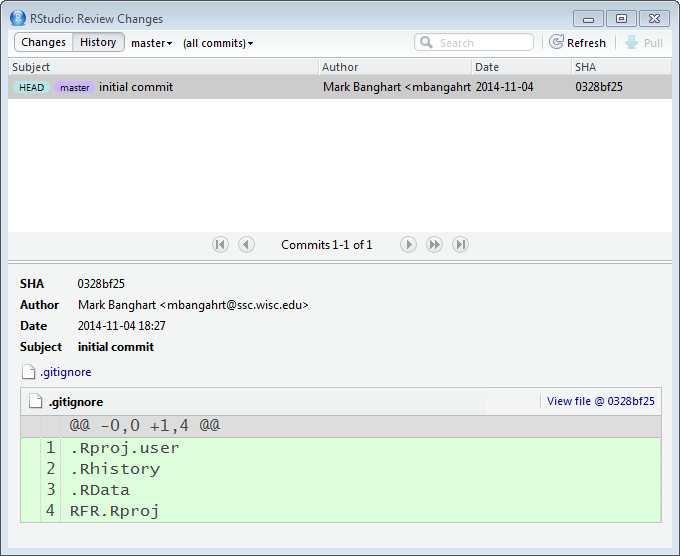680x556 pixels.
Task: Click the HEAD label badge
Action: tap(32, 87)
